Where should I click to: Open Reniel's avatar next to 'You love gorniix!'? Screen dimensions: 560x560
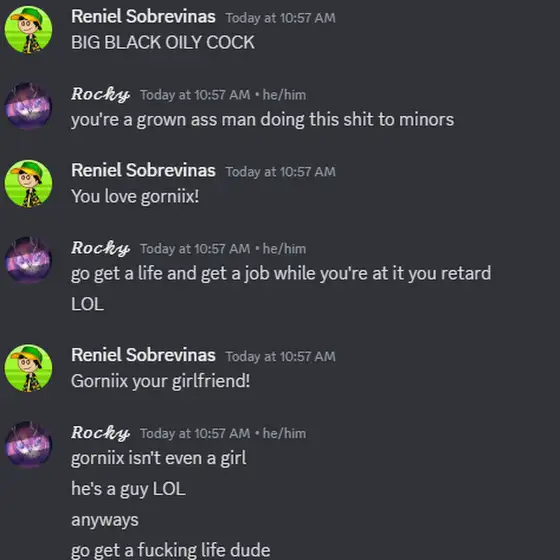point(28,184)
